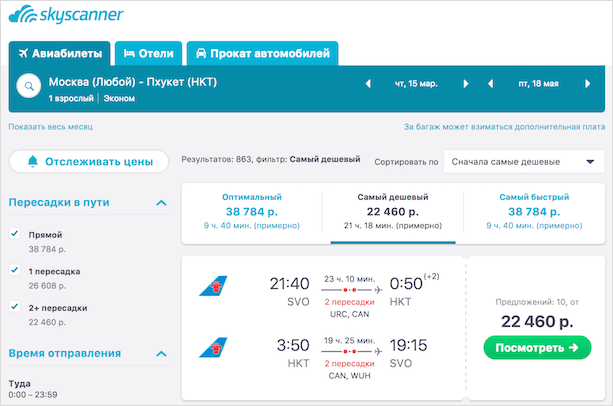This screenshot has height=406, width=613.
Task: Go to previous departure date arrow
Action: tap(368, 84)
